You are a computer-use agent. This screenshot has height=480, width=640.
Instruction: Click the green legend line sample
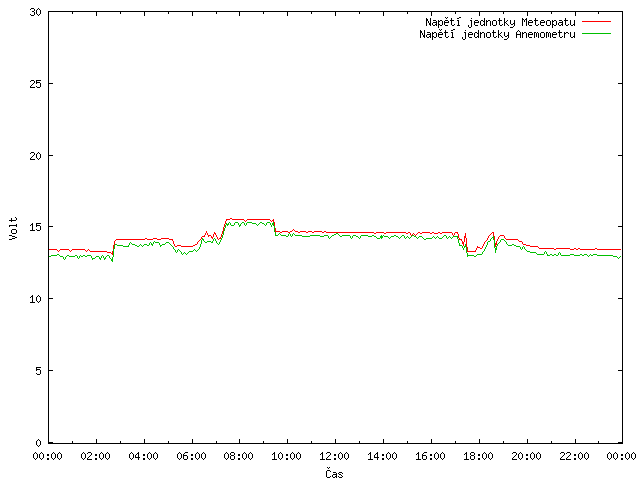pos(596,33)
